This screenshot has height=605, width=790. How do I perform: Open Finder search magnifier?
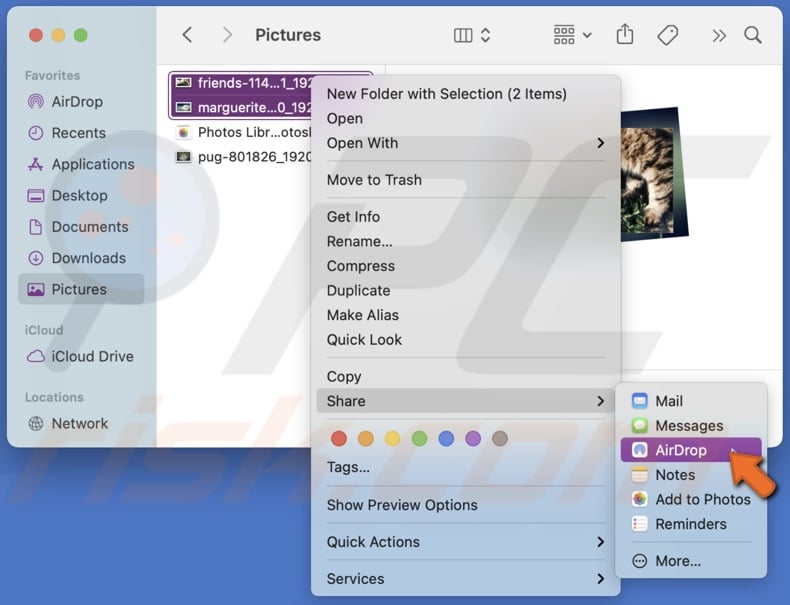pyautogui.click(x=753, y=35)
